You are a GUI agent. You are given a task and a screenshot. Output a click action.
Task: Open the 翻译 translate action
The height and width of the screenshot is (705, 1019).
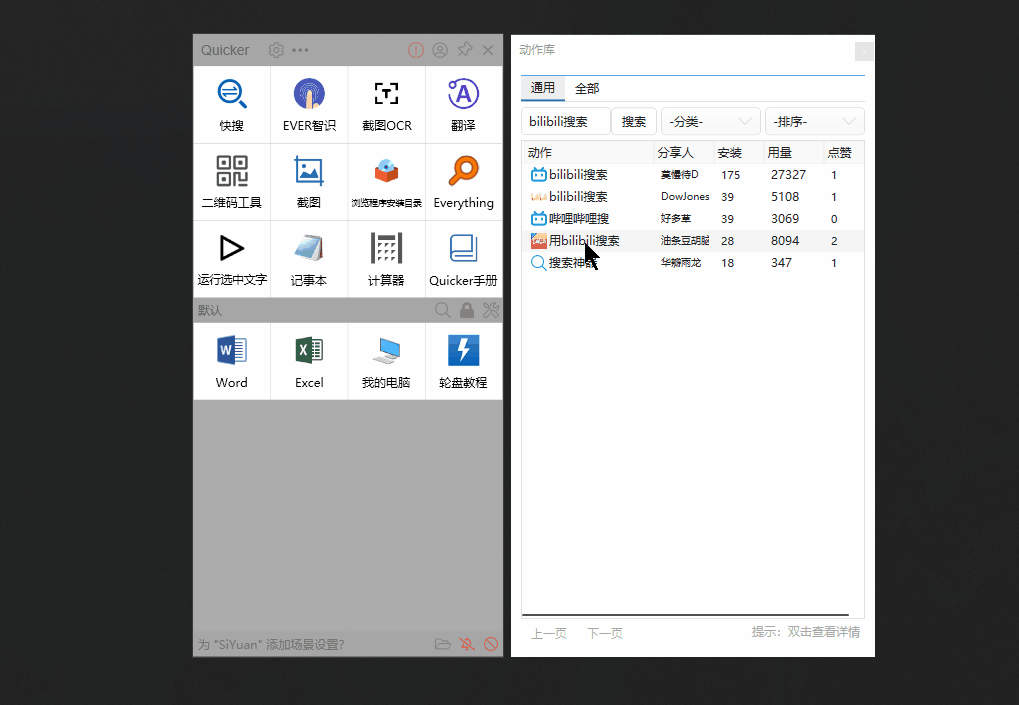463,105
